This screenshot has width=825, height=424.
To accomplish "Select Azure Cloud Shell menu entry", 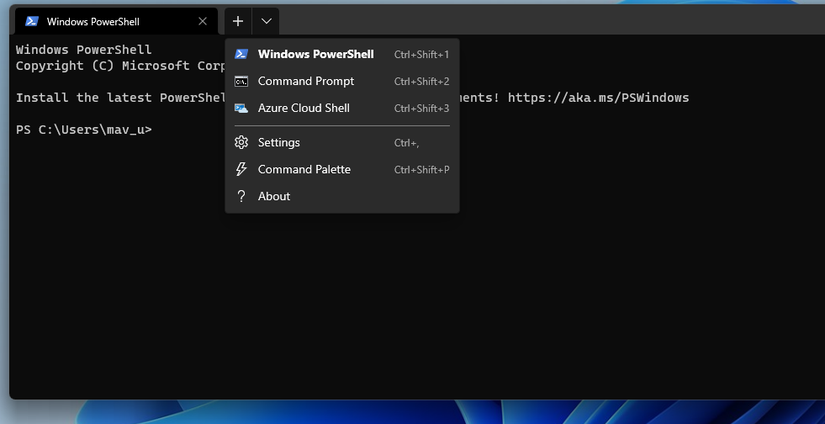I will tap(304, 108).
